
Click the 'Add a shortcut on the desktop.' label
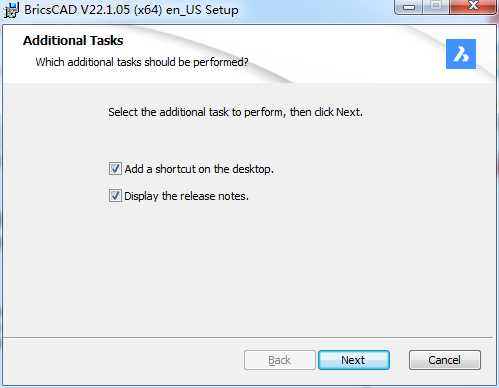coord(199,169)
